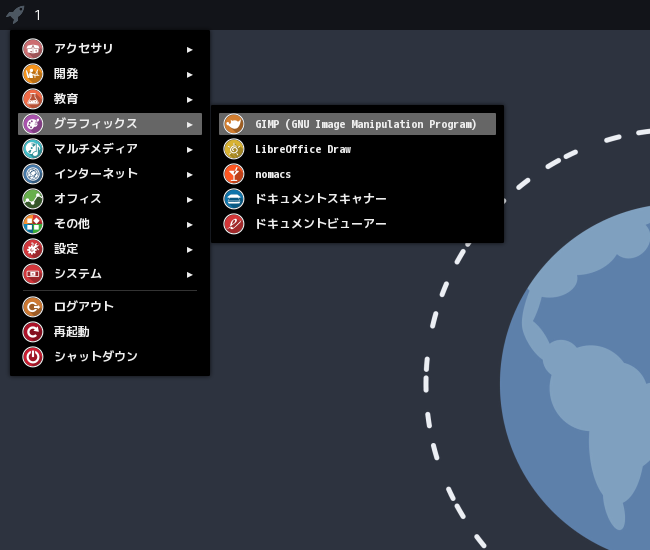650x550 pixels.
Task: Launch ドキュメントスキャナー from the submenu
Action: coord(357,199)
